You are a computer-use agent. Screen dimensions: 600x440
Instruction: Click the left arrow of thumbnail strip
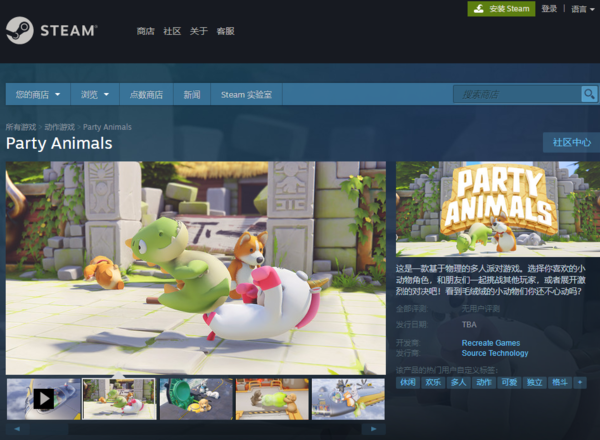point(17,429)
